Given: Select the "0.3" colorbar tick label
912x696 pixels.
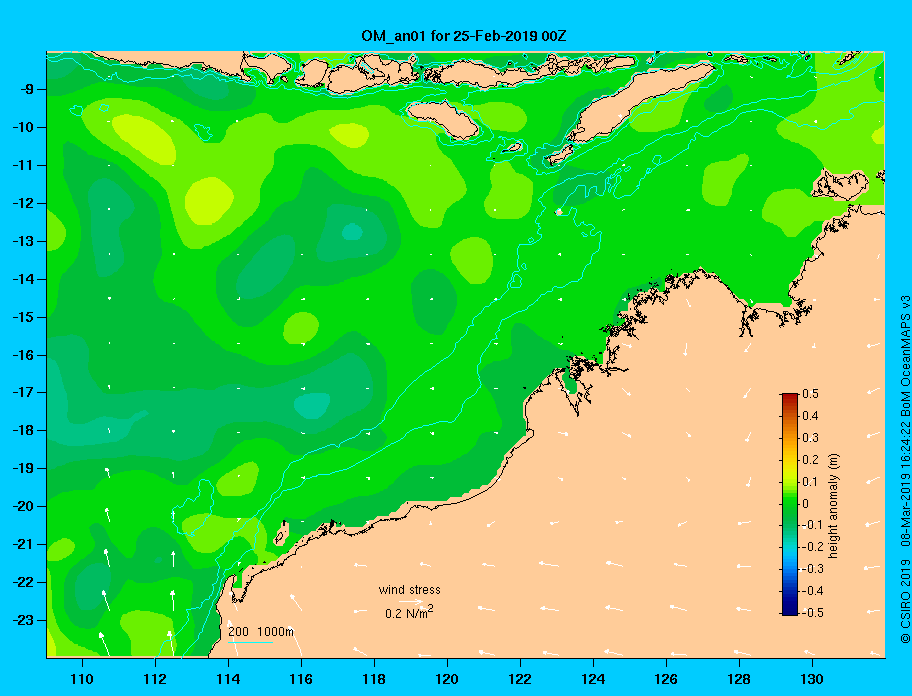Looking at the screenshot, I should coord(810,438).
